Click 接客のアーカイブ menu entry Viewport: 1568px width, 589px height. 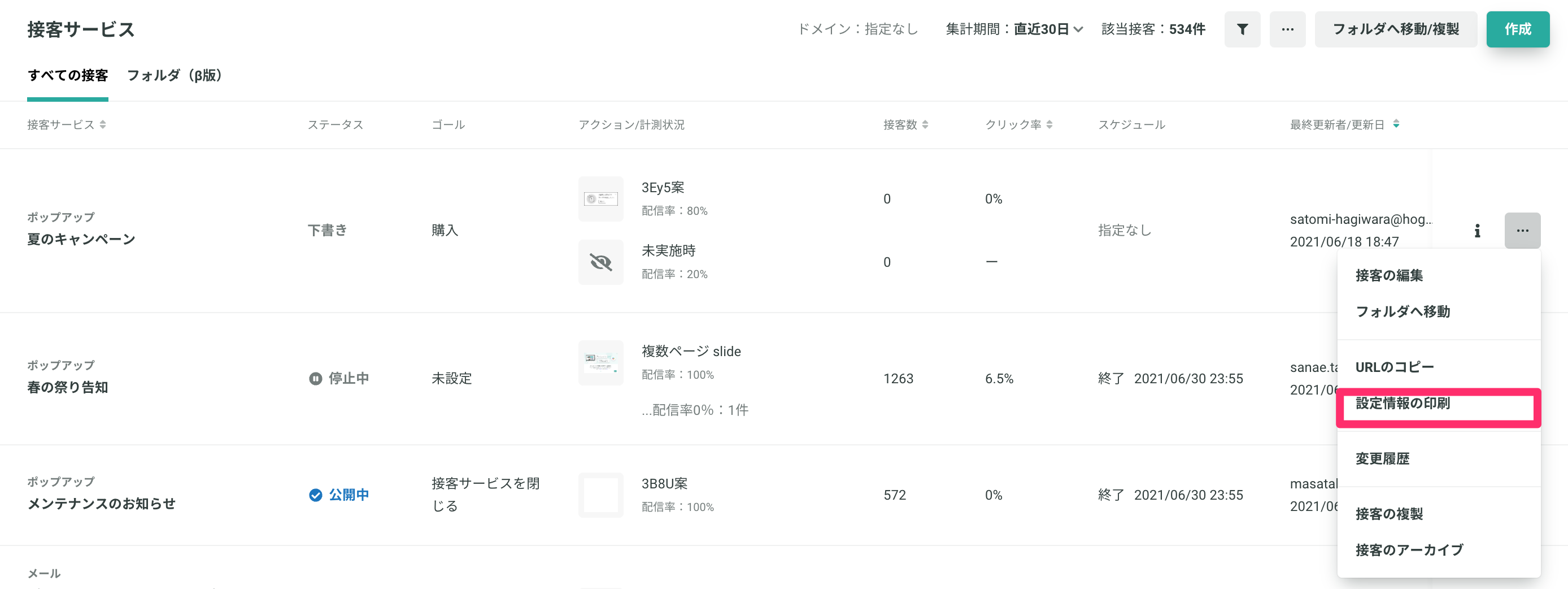point(1409,550)
